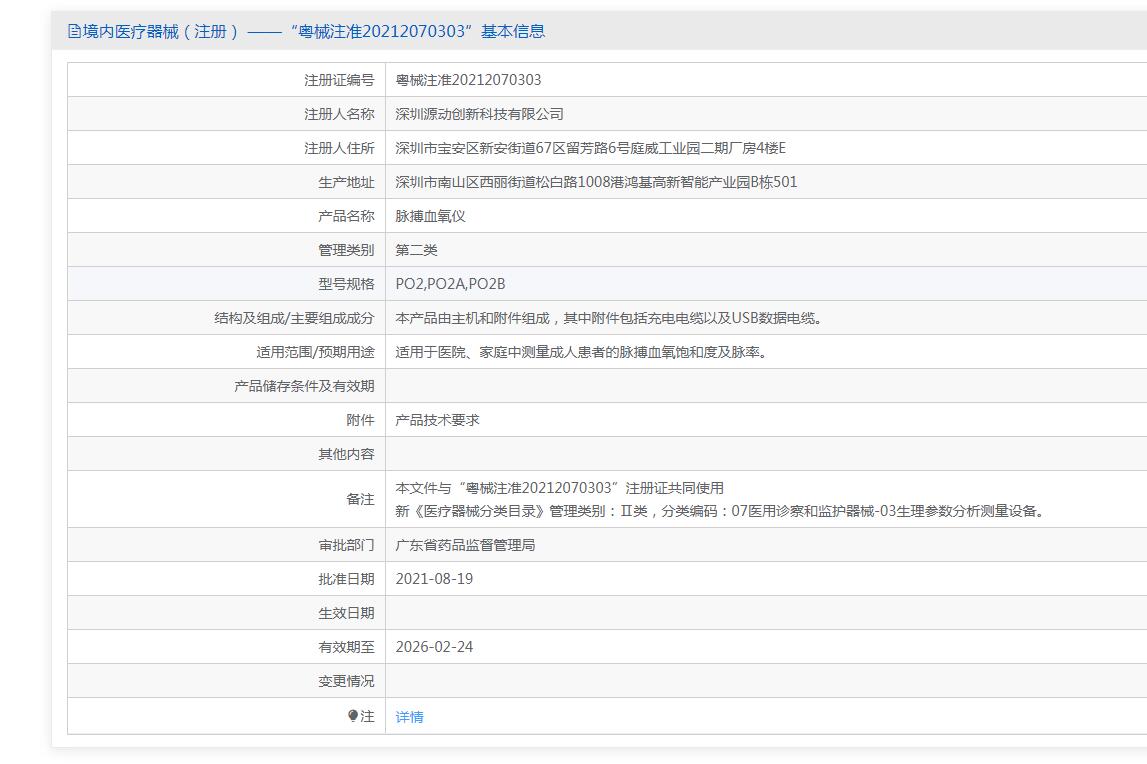Click the intended use text in 适用范围 row
The image size is (1147, 764).
pos(584,352)
